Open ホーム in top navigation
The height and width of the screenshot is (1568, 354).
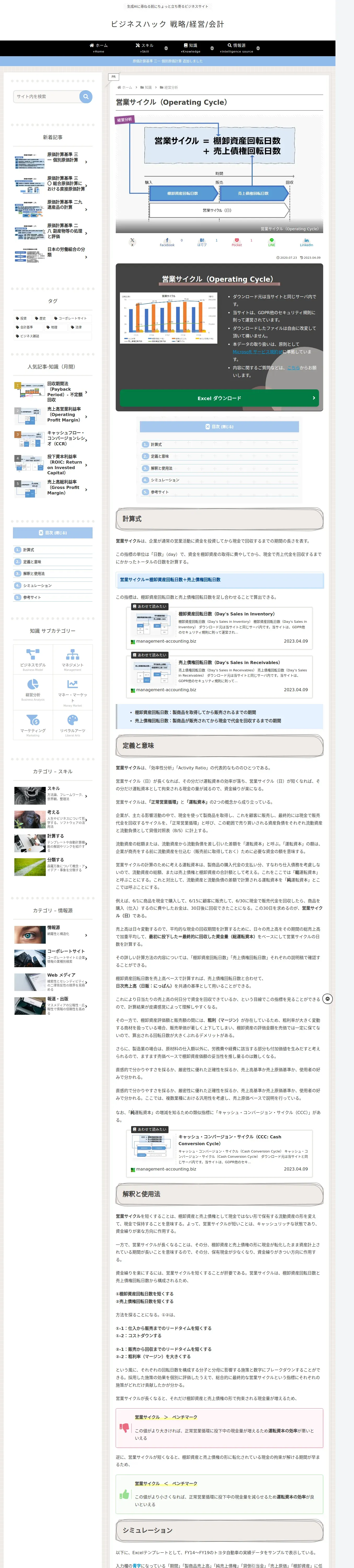[x=98, y=48]
